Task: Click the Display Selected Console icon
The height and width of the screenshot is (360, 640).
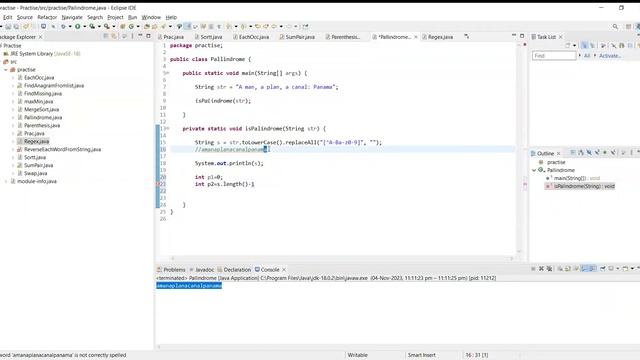Action: pos(611,269)
